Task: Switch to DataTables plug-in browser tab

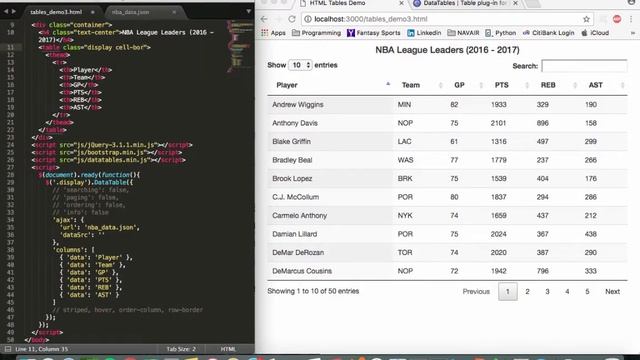Action: [x=465, y=4]
